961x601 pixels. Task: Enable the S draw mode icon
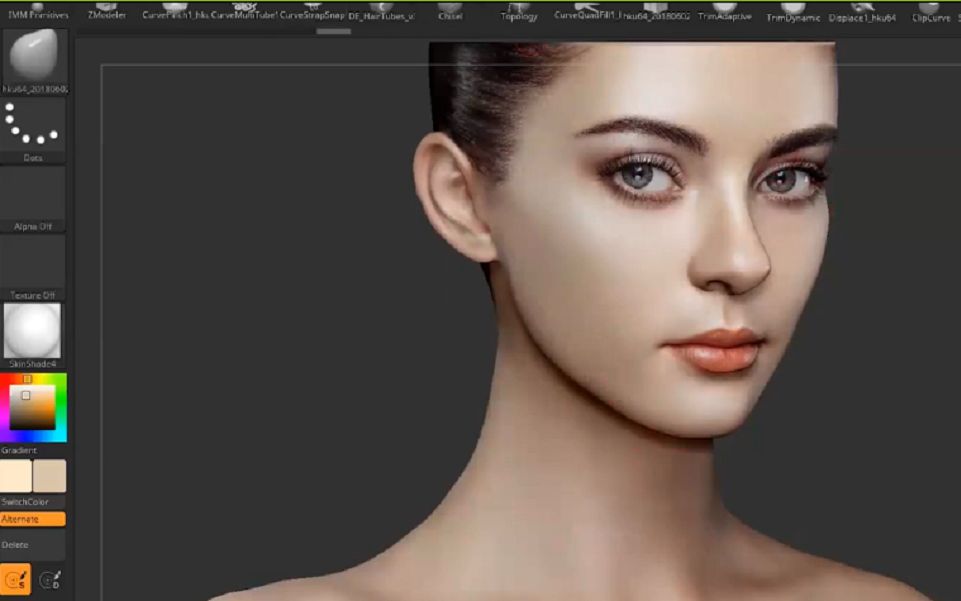pyautogui.click(x=14, y=579)
